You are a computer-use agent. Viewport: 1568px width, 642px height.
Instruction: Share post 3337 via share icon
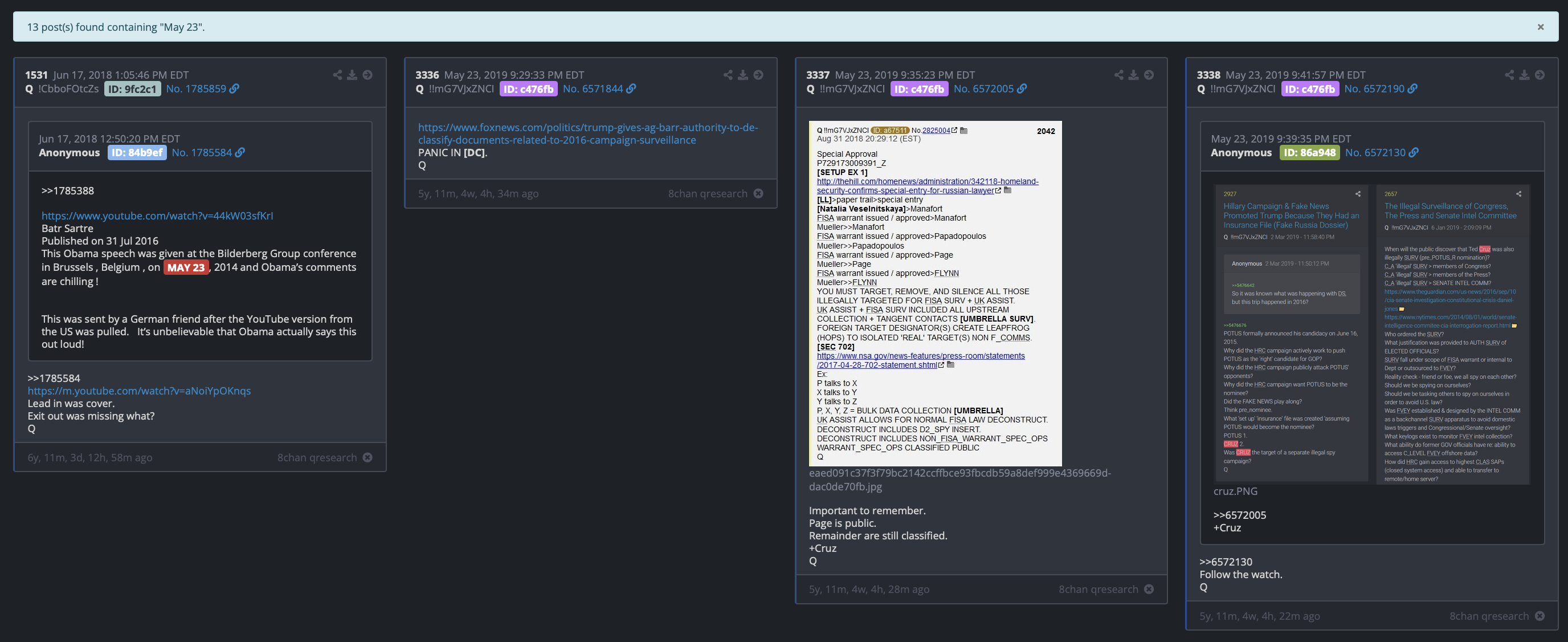click(1119, 75)
